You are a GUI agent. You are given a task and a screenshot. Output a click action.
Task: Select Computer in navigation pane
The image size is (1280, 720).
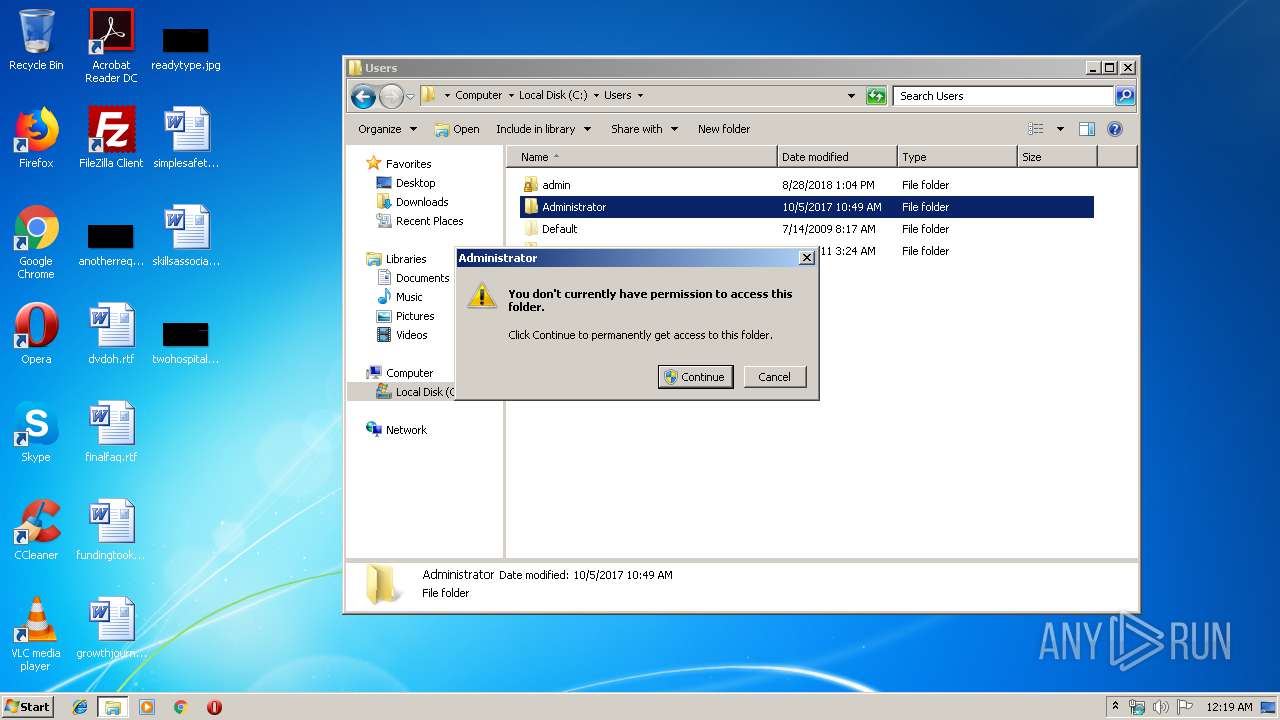coord(409,373)
